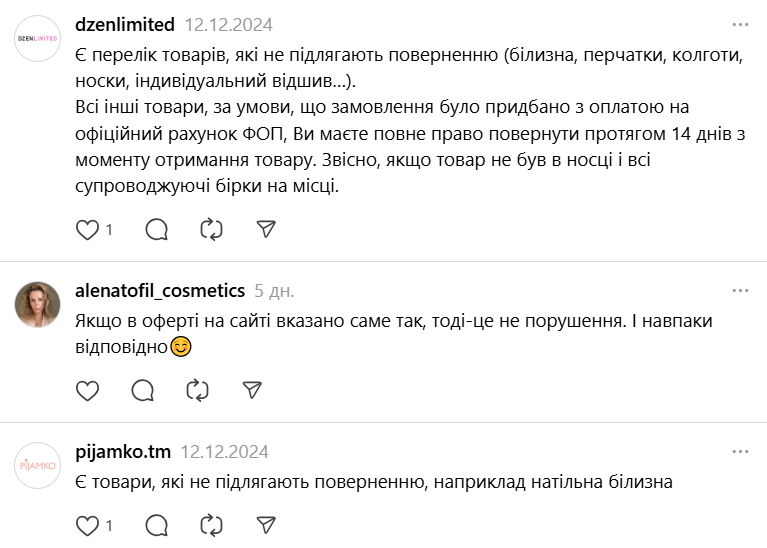The width and height of the screenshot is (767, 548).
Task: Repost the alenatofil_cosmetics comment
Action: click(x=197, y=390)
